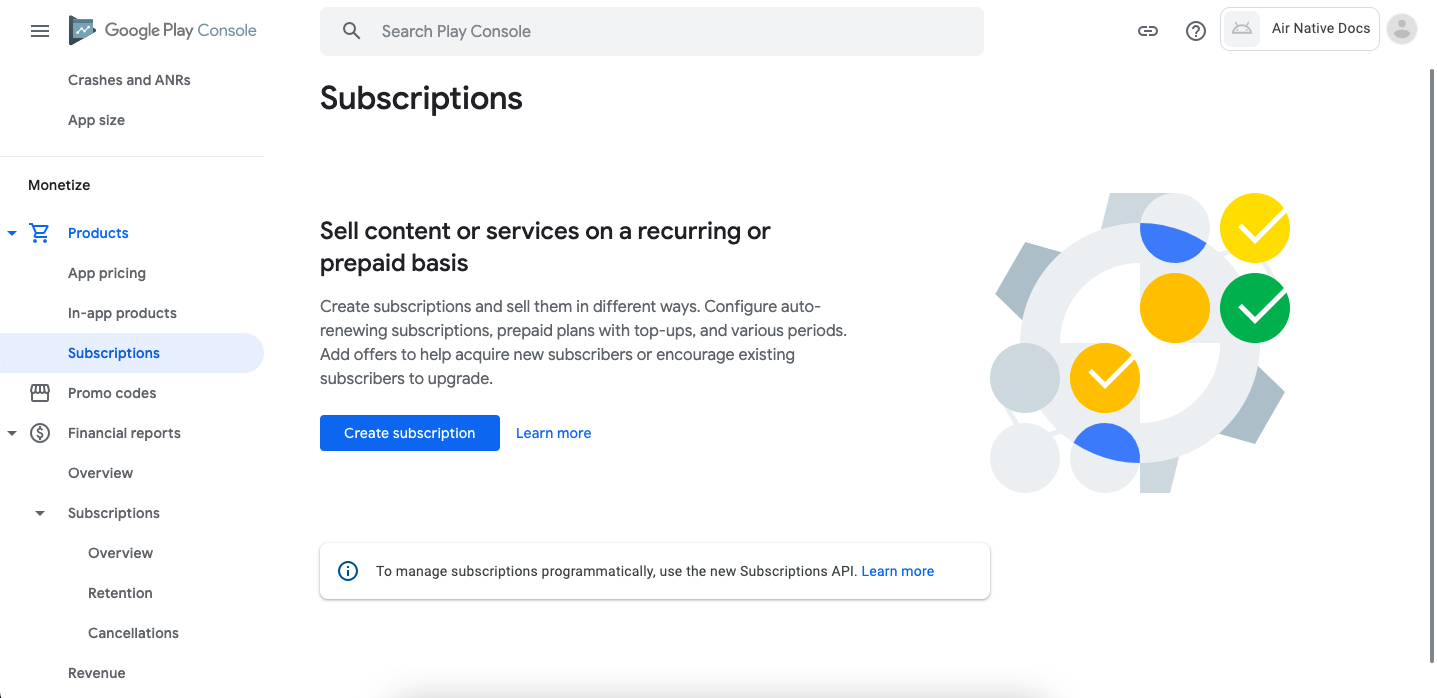Click the search magnifier icon
Viewport: 1437px width, 698px height.
coord(351,31)
